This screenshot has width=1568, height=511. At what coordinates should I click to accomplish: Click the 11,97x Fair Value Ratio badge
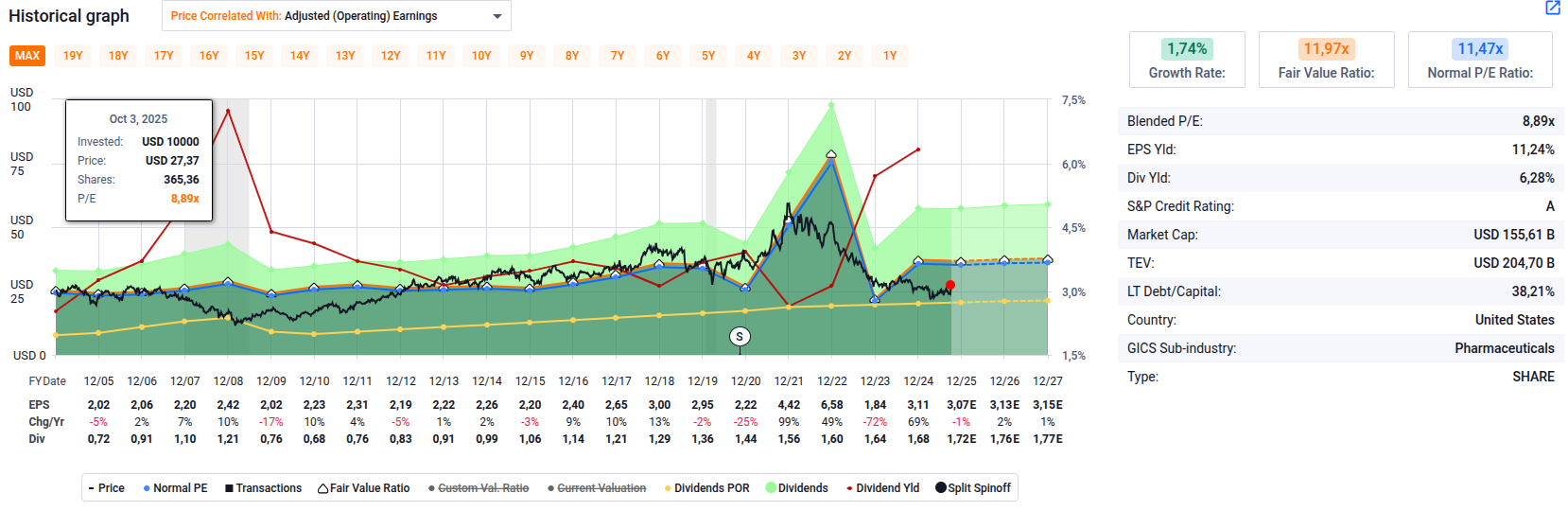click(x=1326, y=49)
